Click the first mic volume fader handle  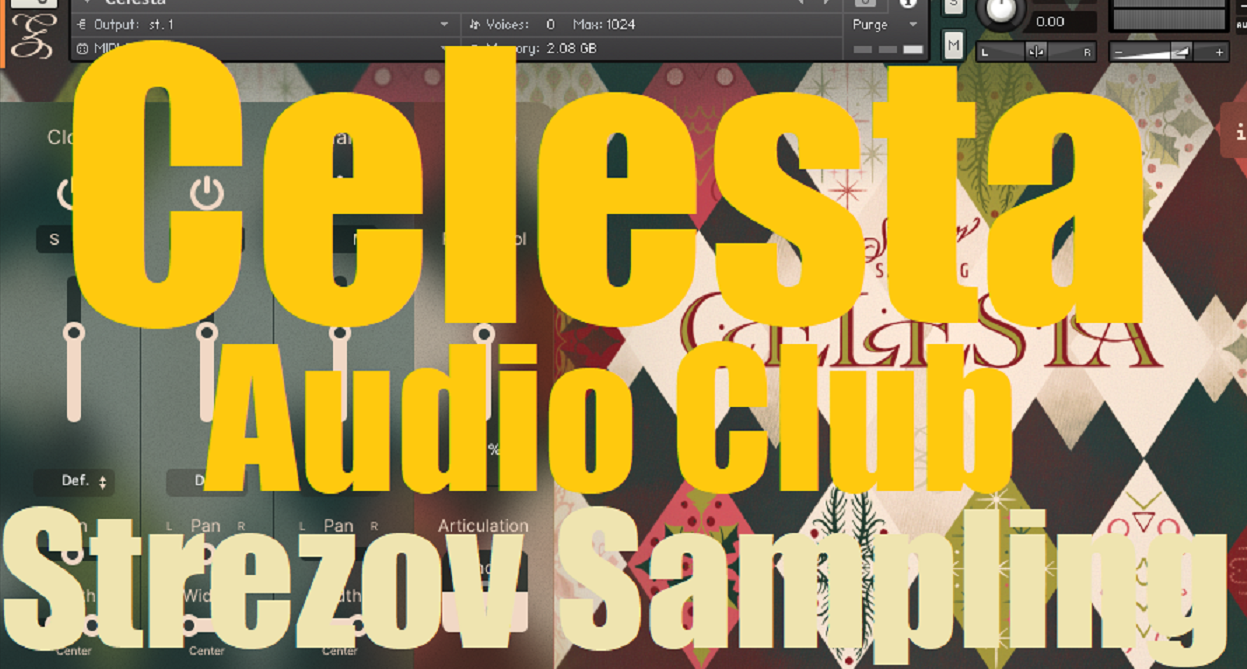pyautogui.click(x=73, y=332)
